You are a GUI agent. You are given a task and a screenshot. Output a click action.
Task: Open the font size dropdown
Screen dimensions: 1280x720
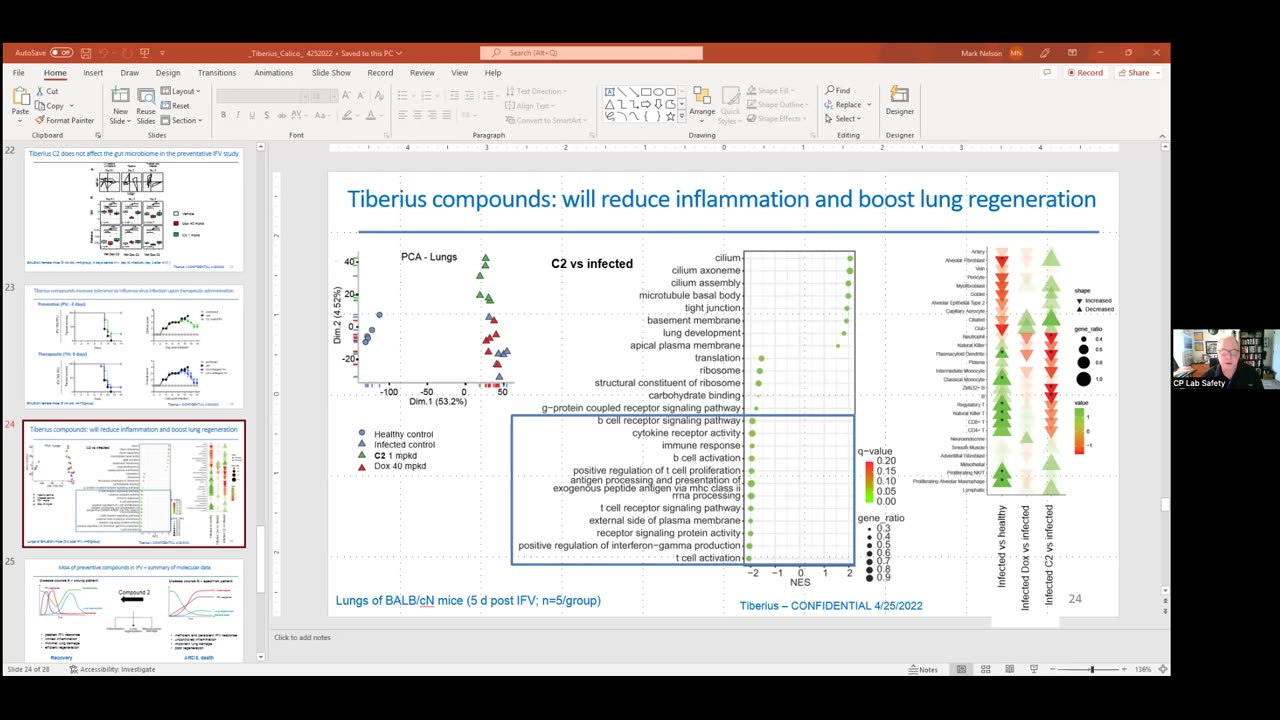(332, 96)
